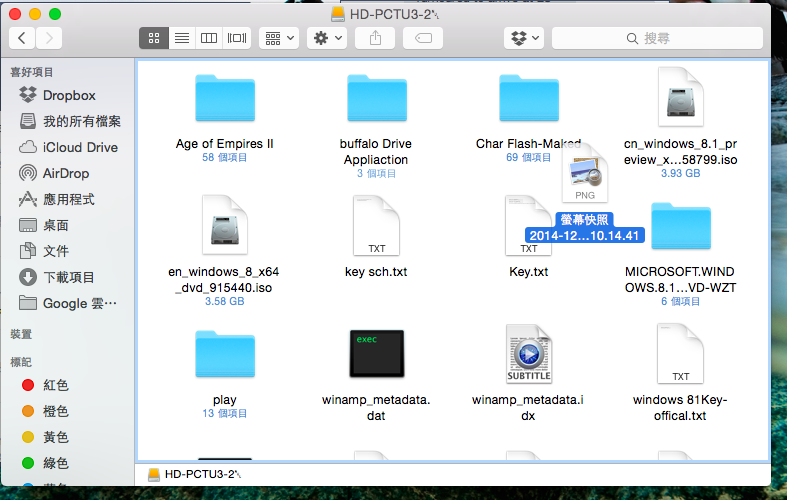787x500 pixels.
Task: Open Dropbox in the sidebar
Action: pyautogui.click(x=68, y=95)
